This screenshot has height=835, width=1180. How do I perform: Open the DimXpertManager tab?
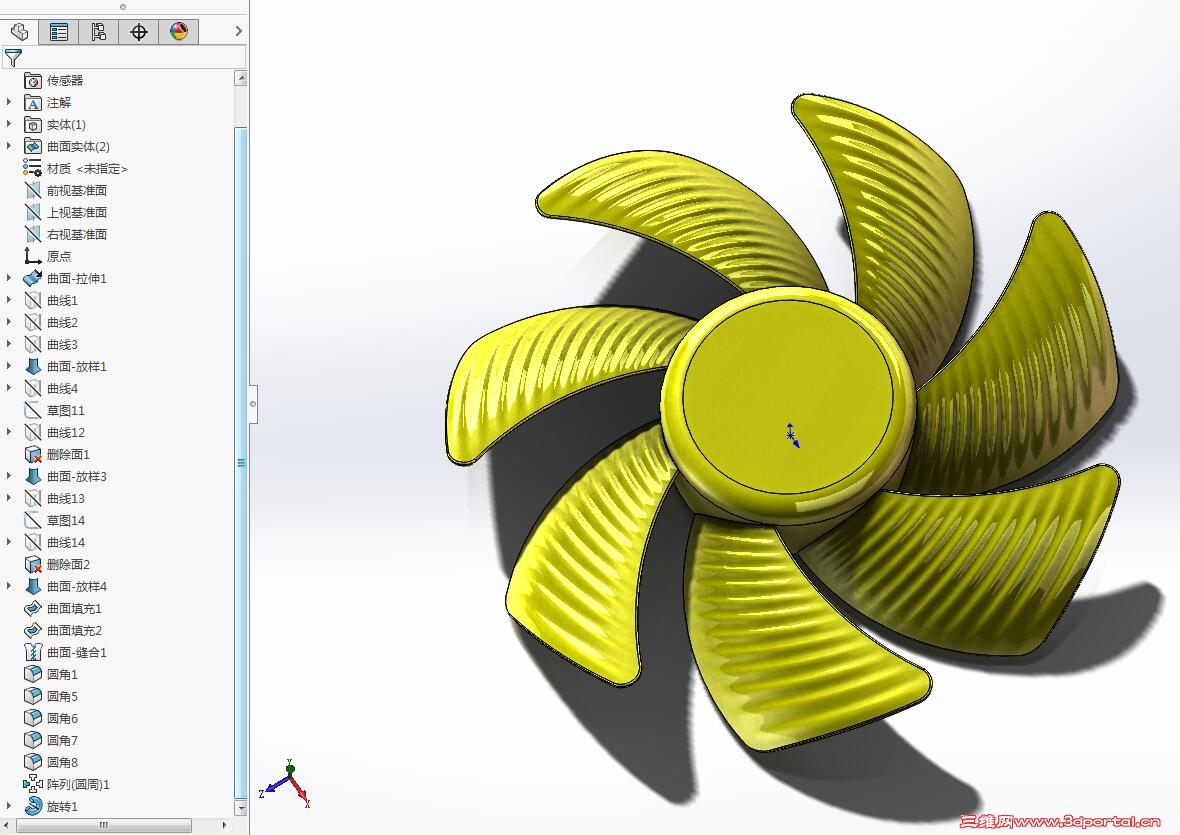tap(138, 32)
